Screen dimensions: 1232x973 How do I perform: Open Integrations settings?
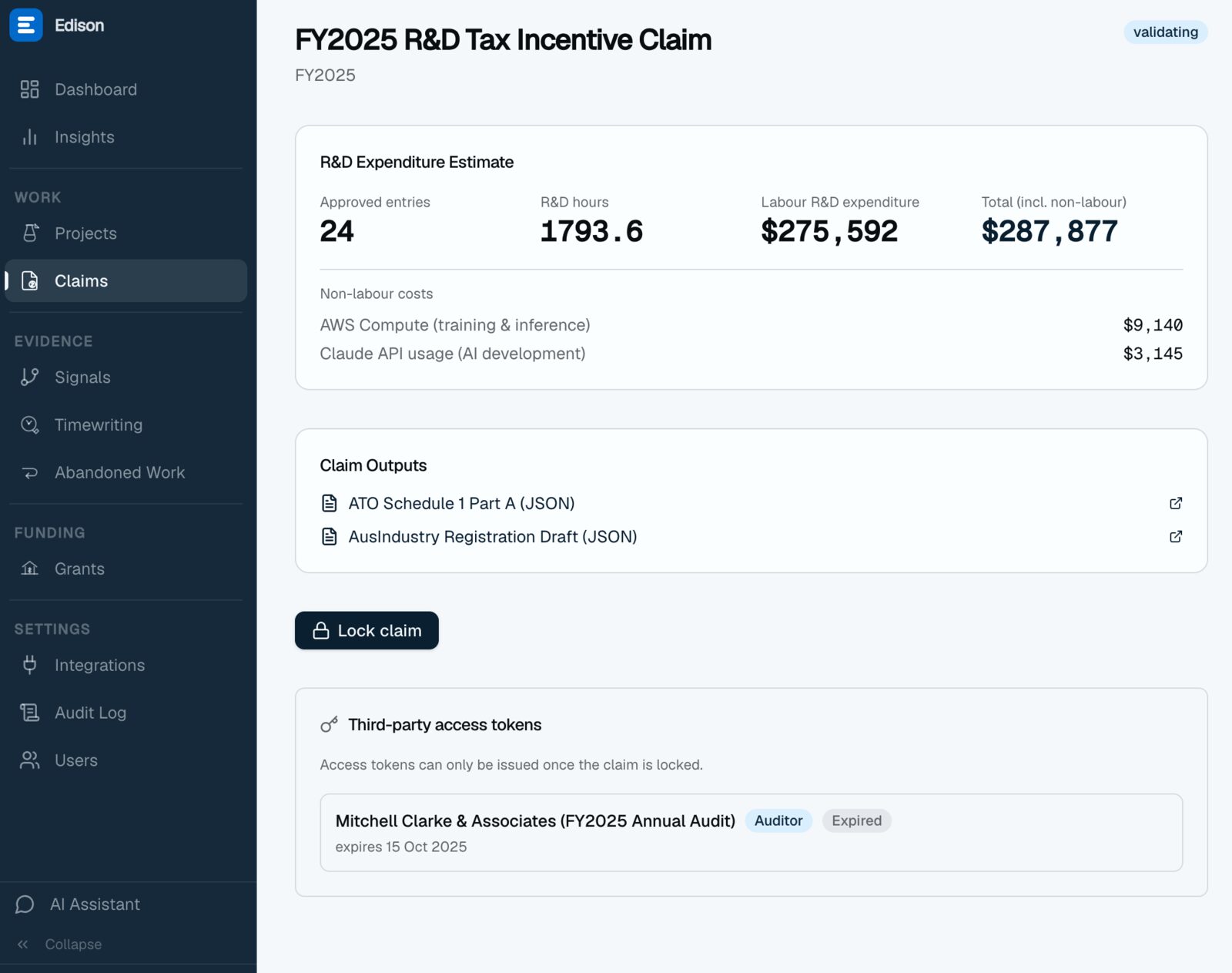pos(126,665)
